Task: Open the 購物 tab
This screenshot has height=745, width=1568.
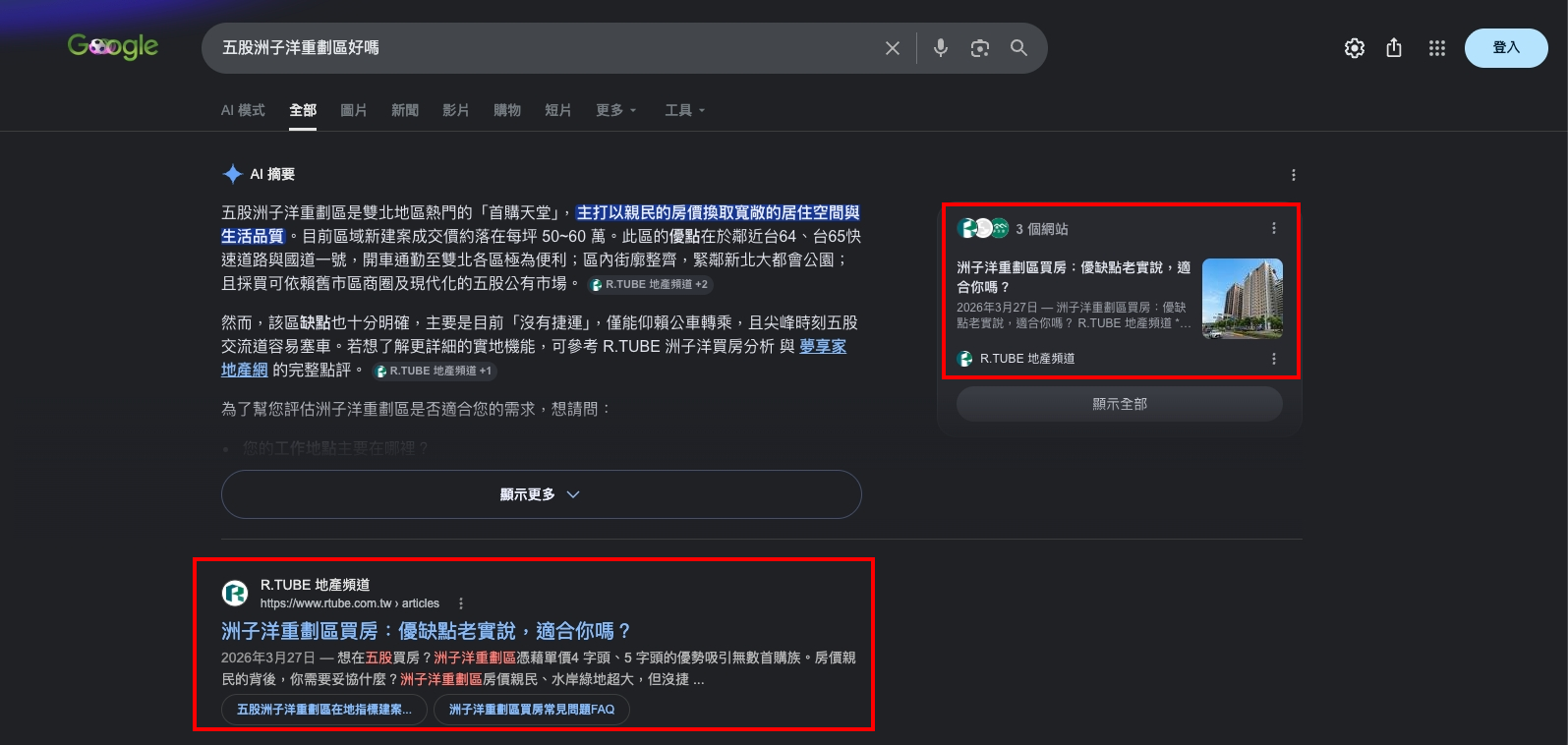Action: (507, 110)
